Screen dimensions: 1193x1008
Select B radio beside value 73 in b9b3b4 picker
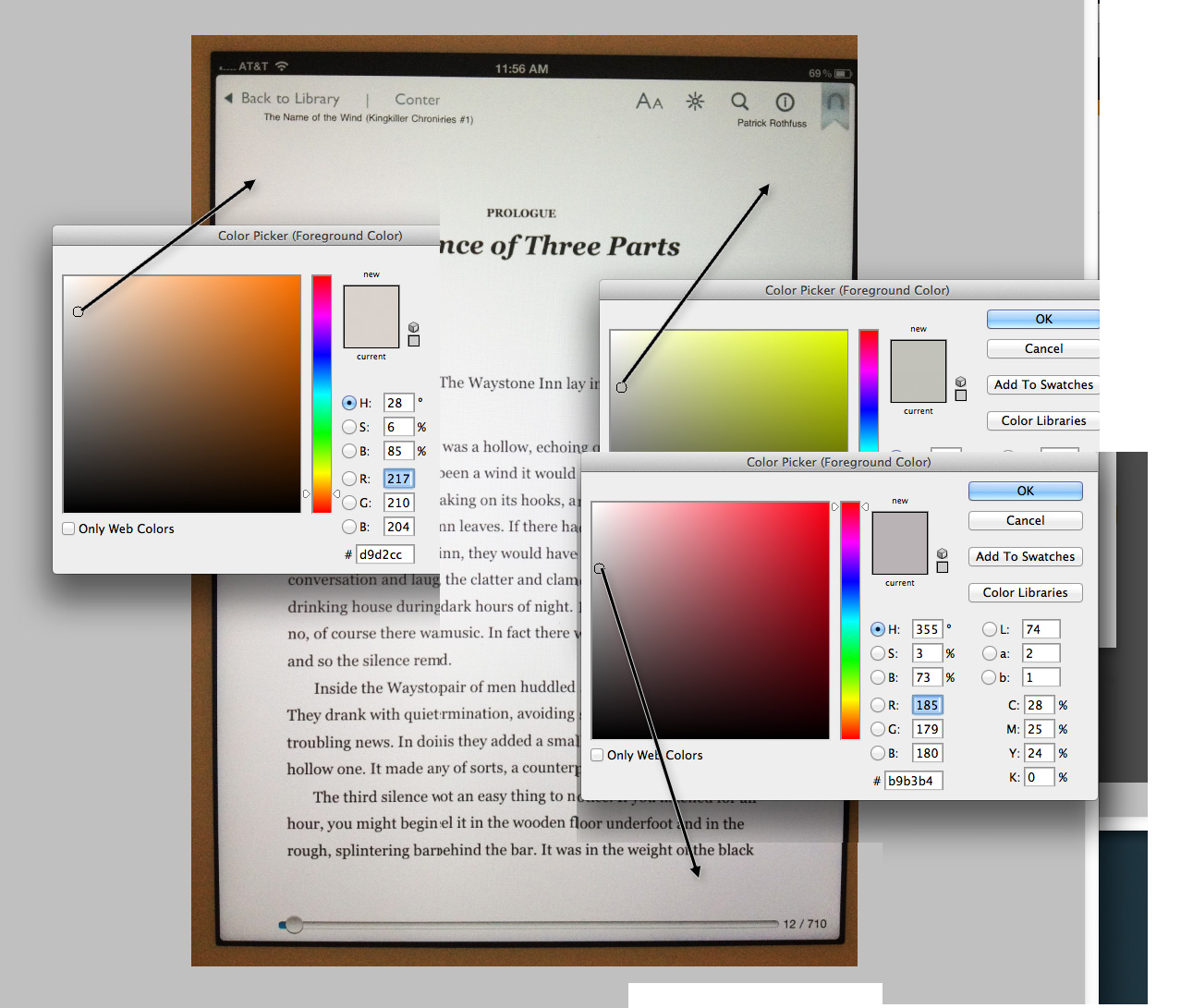[878, 677]
